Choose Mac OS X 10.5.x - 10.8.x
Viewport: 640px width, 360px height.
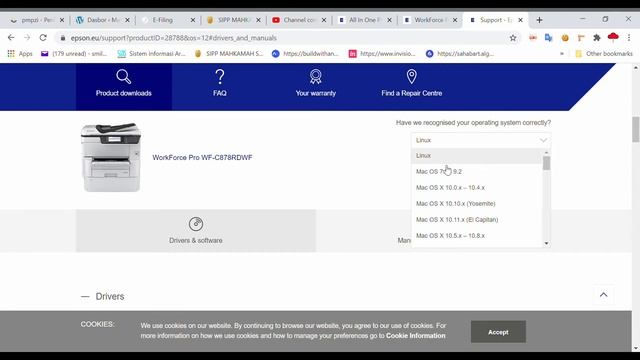[x=477, y=236]
